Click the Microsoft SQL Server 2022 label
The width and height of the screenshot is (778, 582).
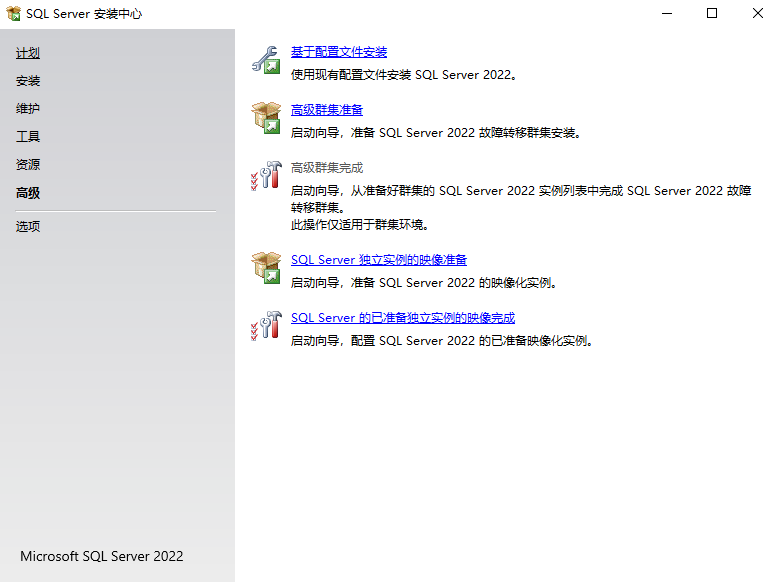(102, 556)
